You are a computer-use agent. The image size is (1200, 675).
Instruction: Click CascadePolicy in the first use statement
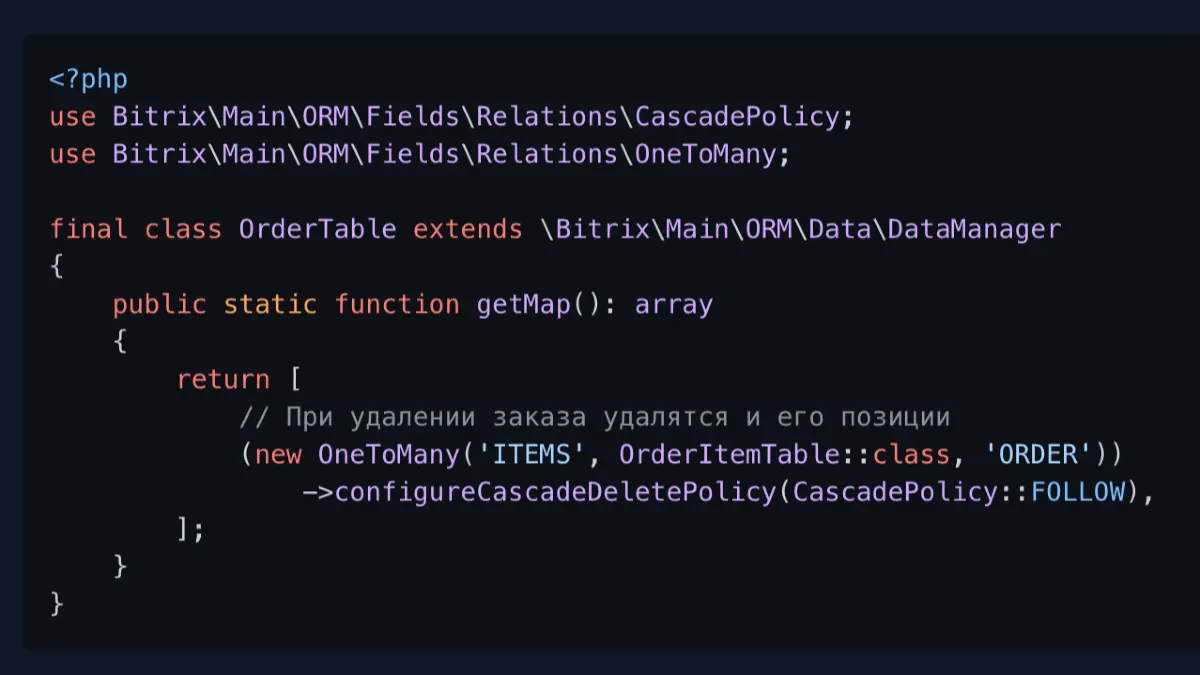pyautogui.click(x=737, y=117)
